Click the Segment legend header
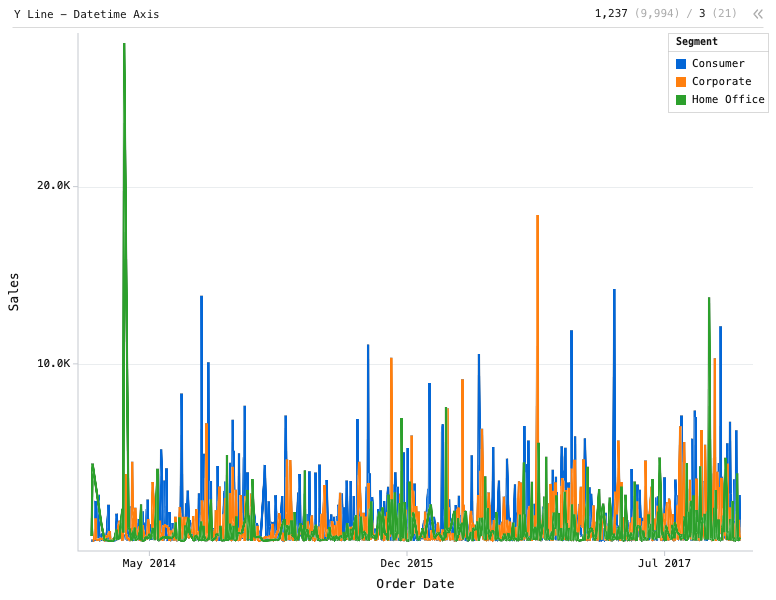The image size is (776, 600). [697, 42]
